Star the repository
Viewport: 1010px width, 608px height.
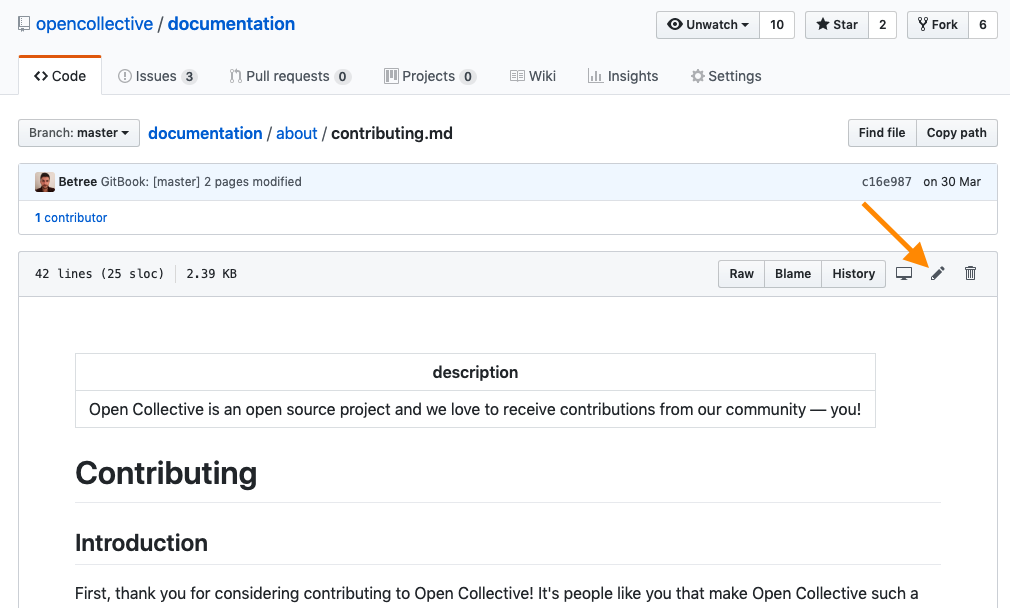coord(837,24)
